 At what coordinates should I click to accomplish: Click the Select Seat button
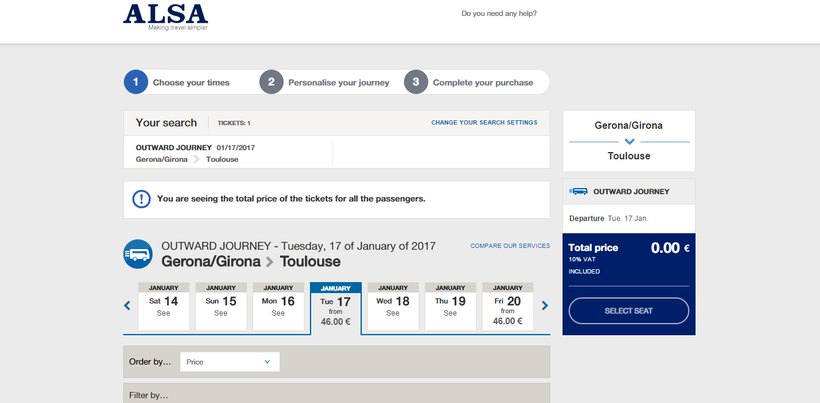tap(629, 311)
